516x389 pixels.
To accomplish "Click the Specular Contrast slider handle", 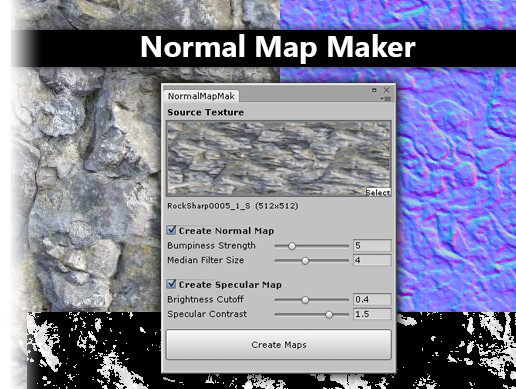I will (x=329, y=315).
